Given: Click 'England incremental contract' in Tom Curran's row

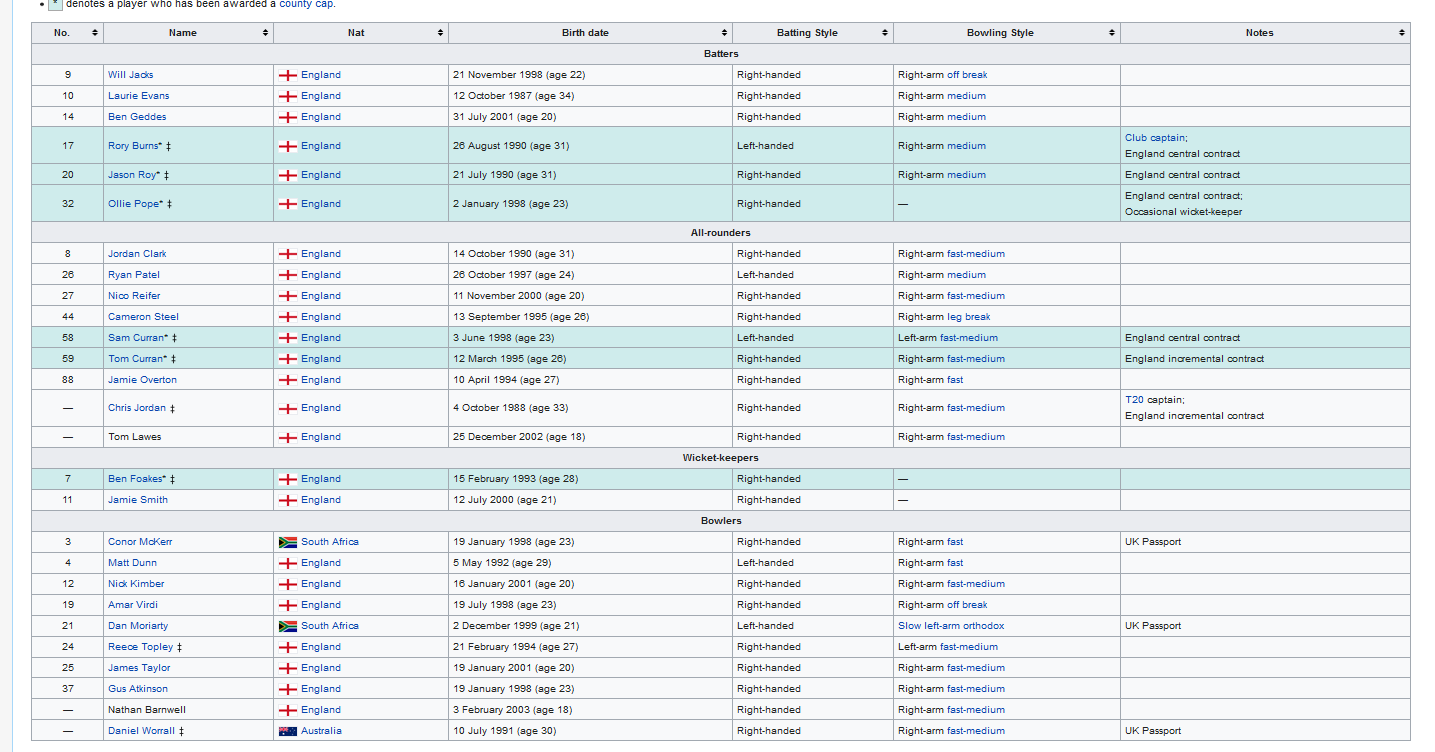Looking at the screenshot, I should (1194, 359).
